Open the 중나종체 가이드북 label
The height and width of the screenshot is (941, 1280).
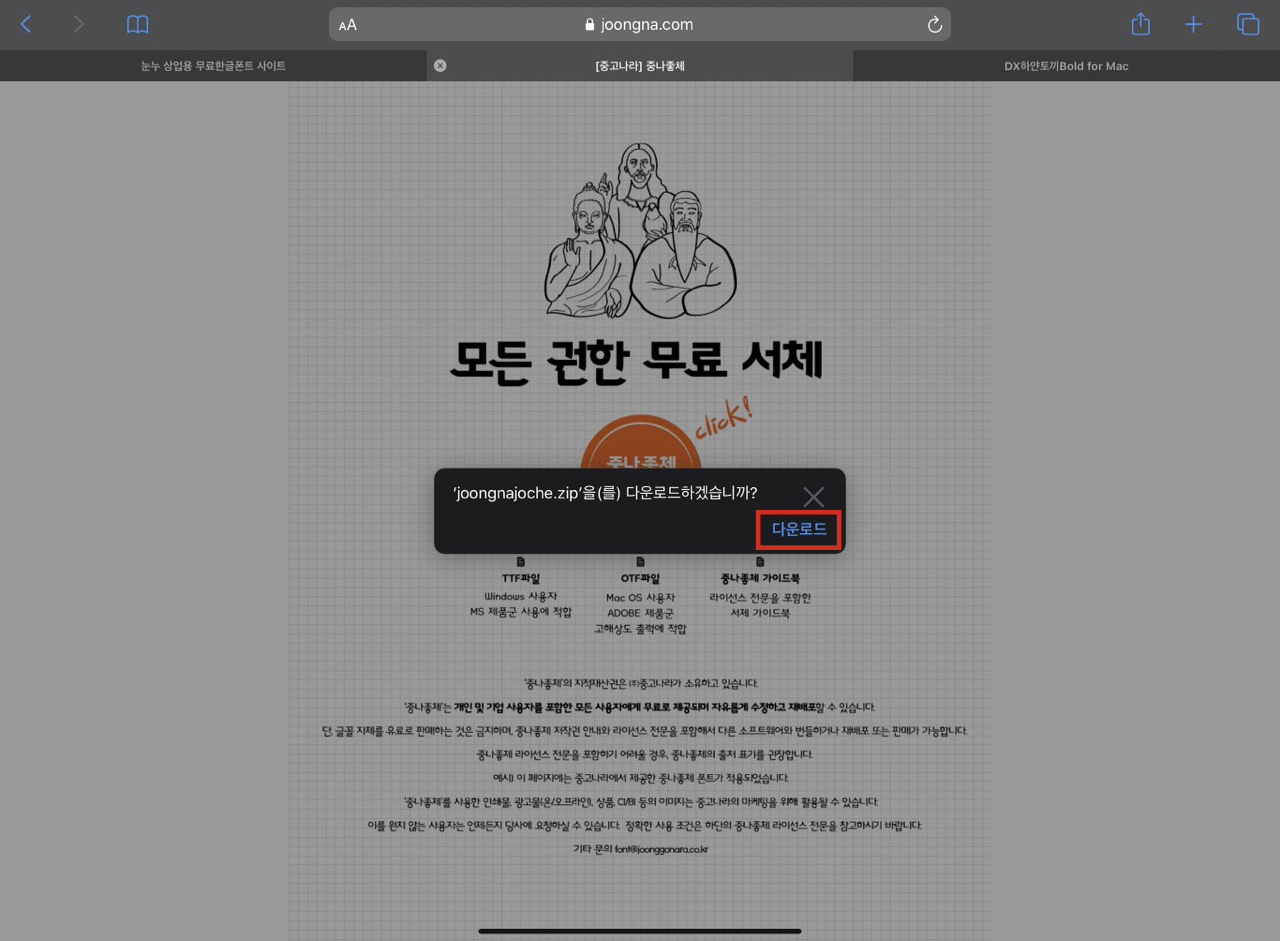click(x=760, y=579)
